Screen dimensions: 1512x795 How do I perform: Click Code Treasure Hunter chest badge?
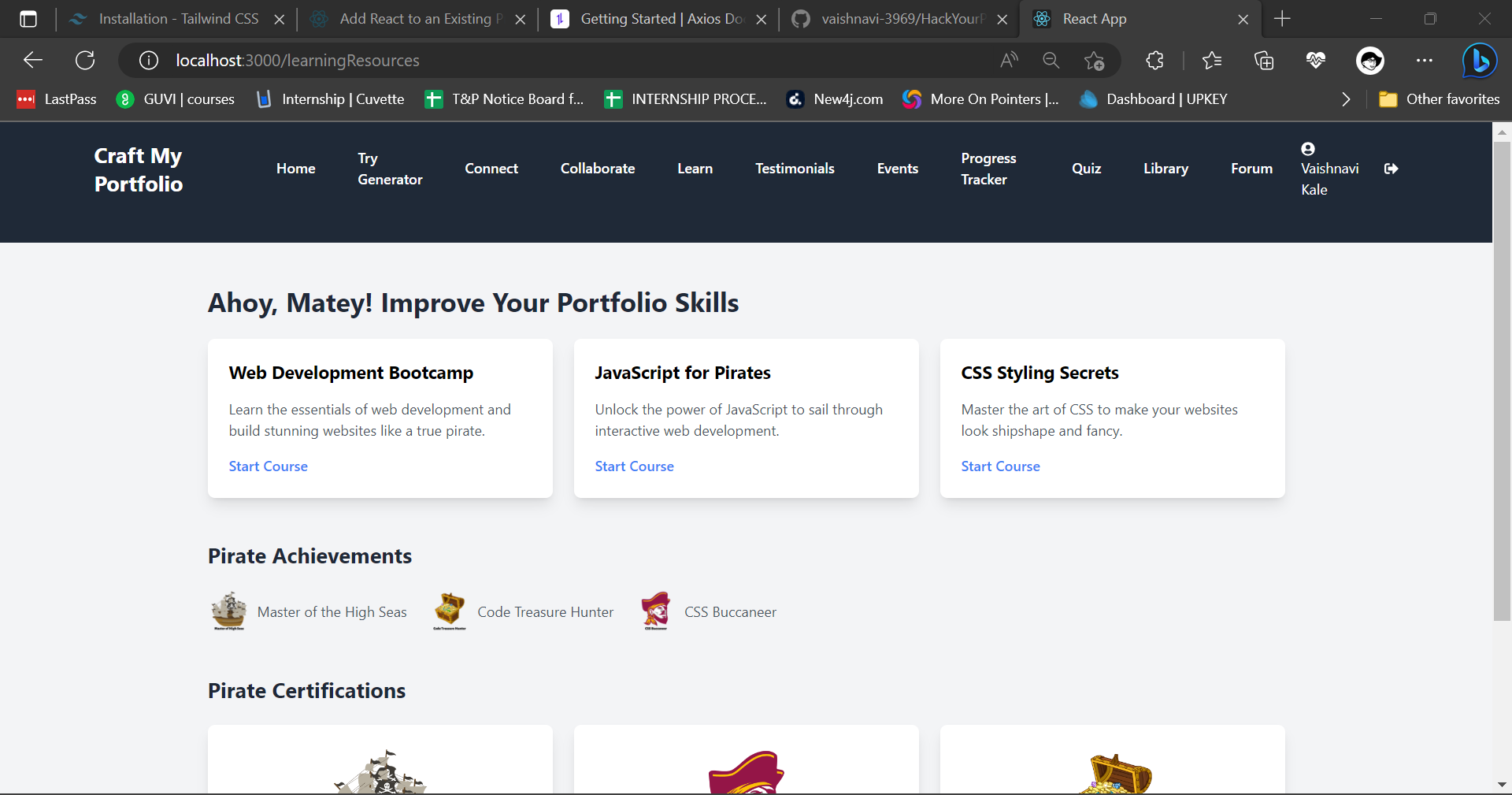click(x=450, y=611)
